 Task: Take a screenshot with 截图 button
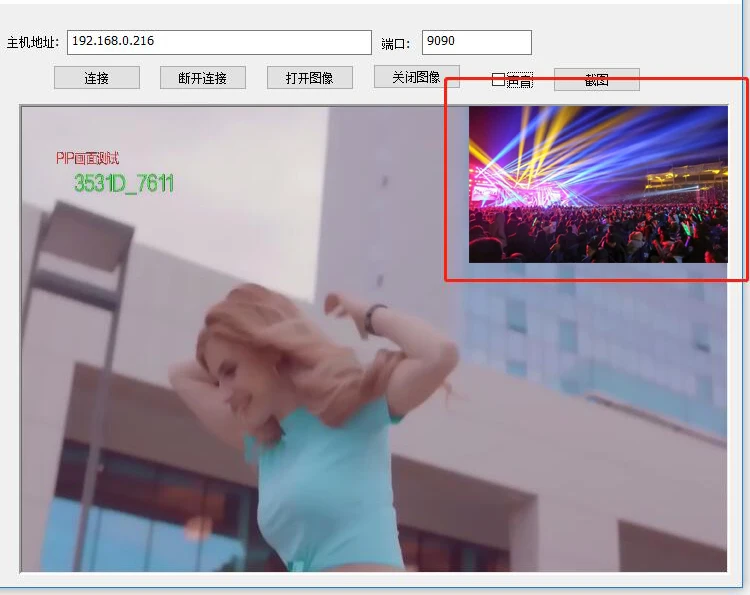coord(596,80)
